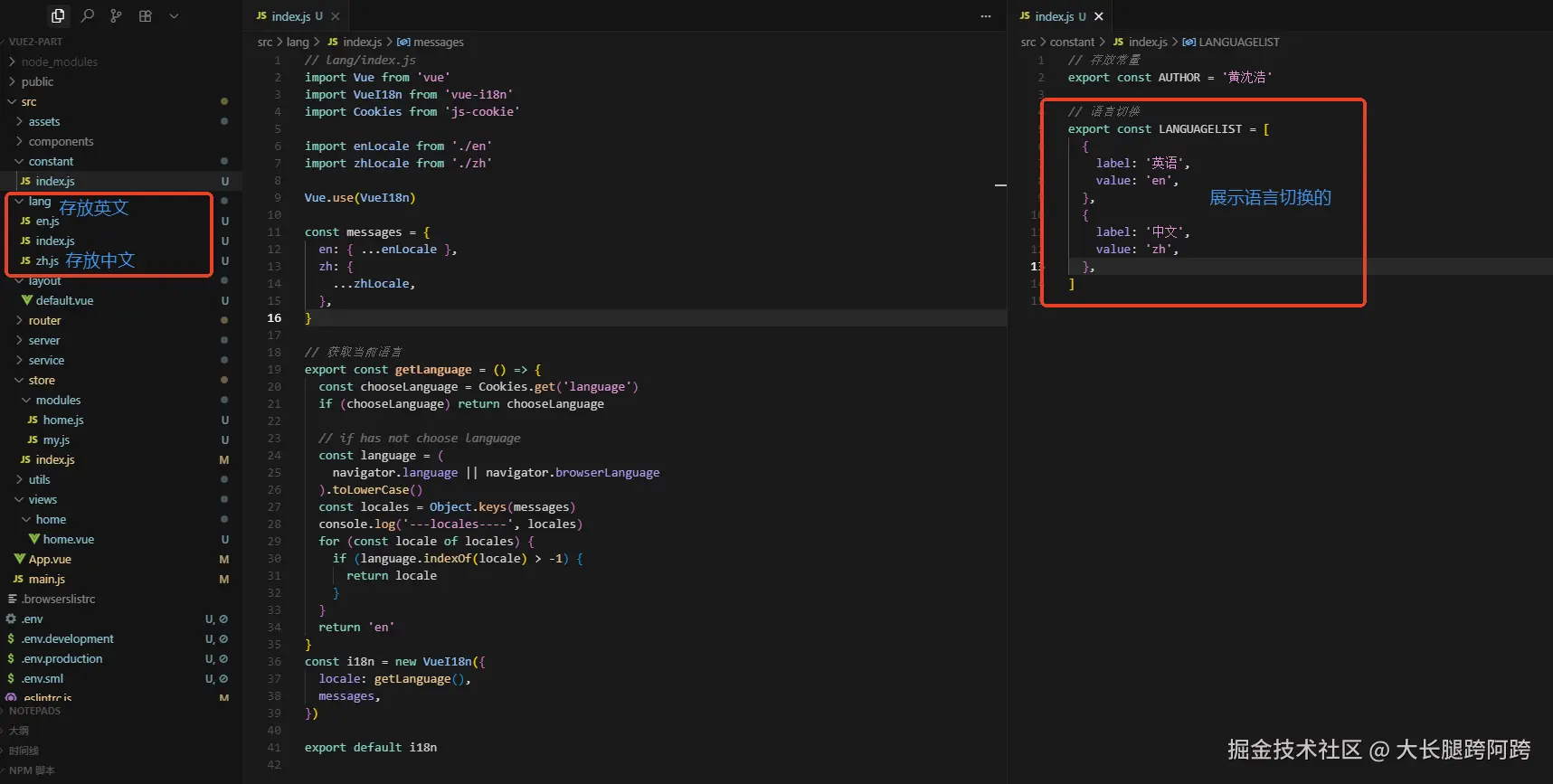Open the editor more actions ellipsis
1553x784 pixels.
[x=986, y=16]
